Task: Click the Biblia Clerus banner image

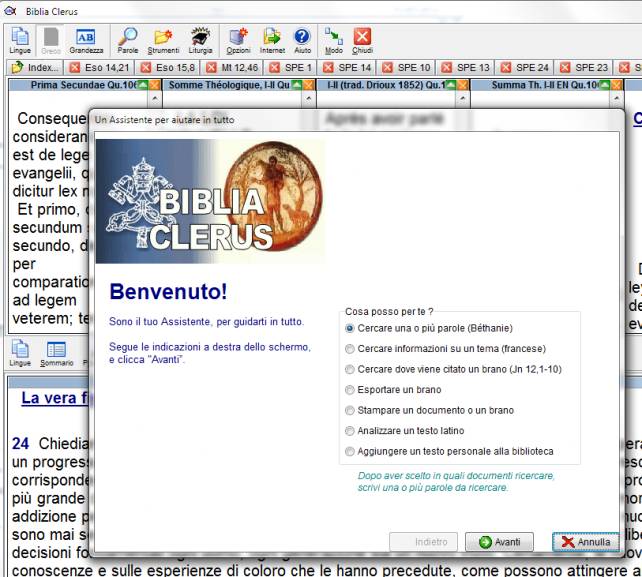Action: pos(210,201)
